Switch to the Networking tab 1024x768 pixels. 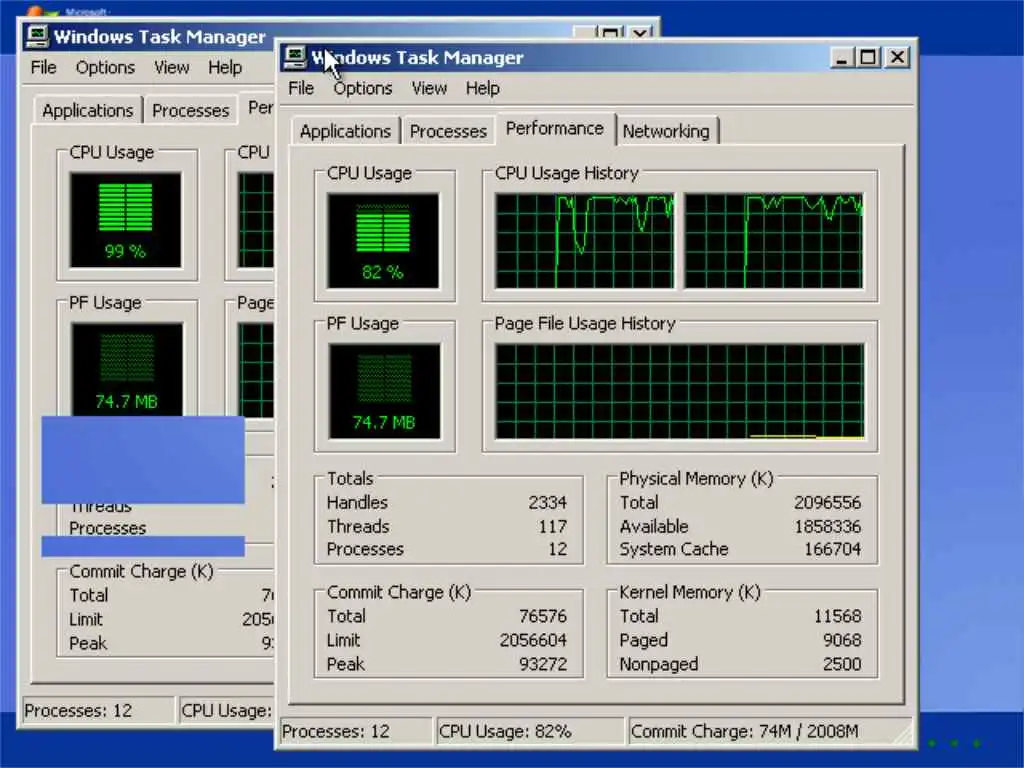tap(666, 131)
